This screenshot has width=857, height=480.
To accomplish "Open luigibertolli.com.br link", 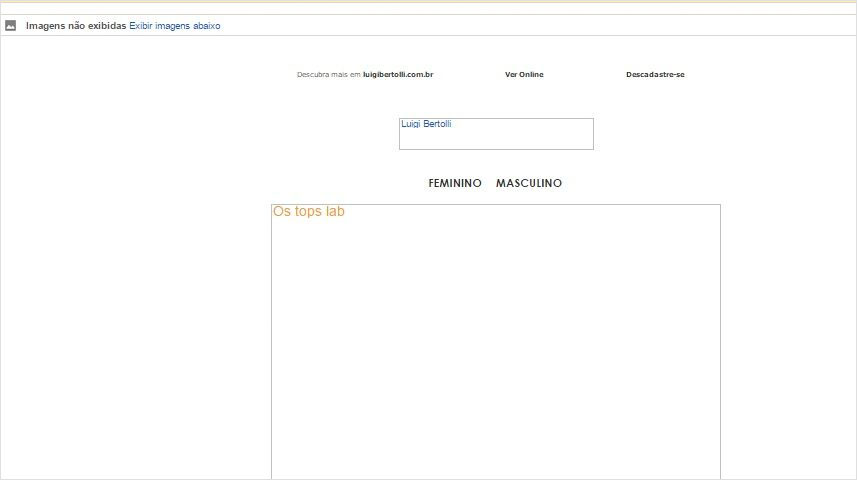I will tap(398, 74).
